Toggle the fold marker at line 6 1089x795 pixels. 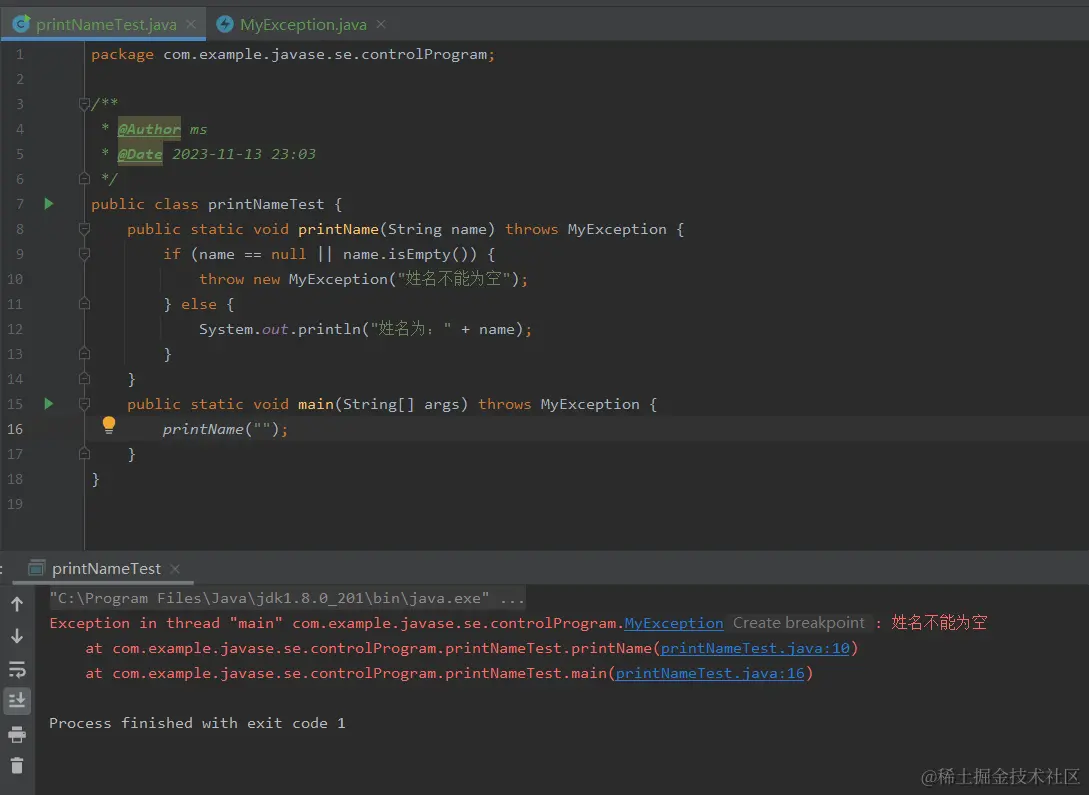click(84, 178)
